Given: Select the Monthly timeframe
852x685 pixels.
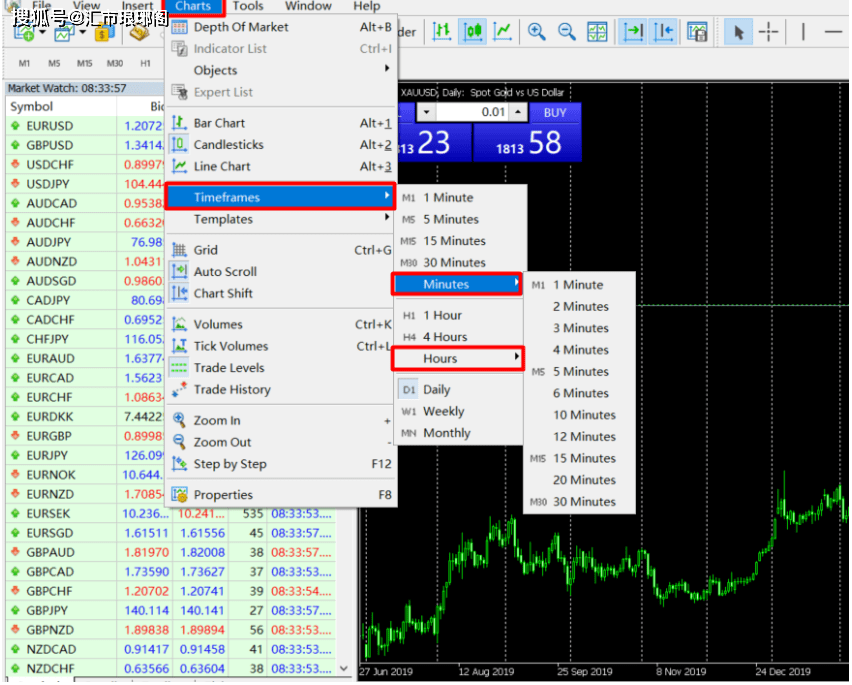Looking at the screenshot, I should [459, 433].
